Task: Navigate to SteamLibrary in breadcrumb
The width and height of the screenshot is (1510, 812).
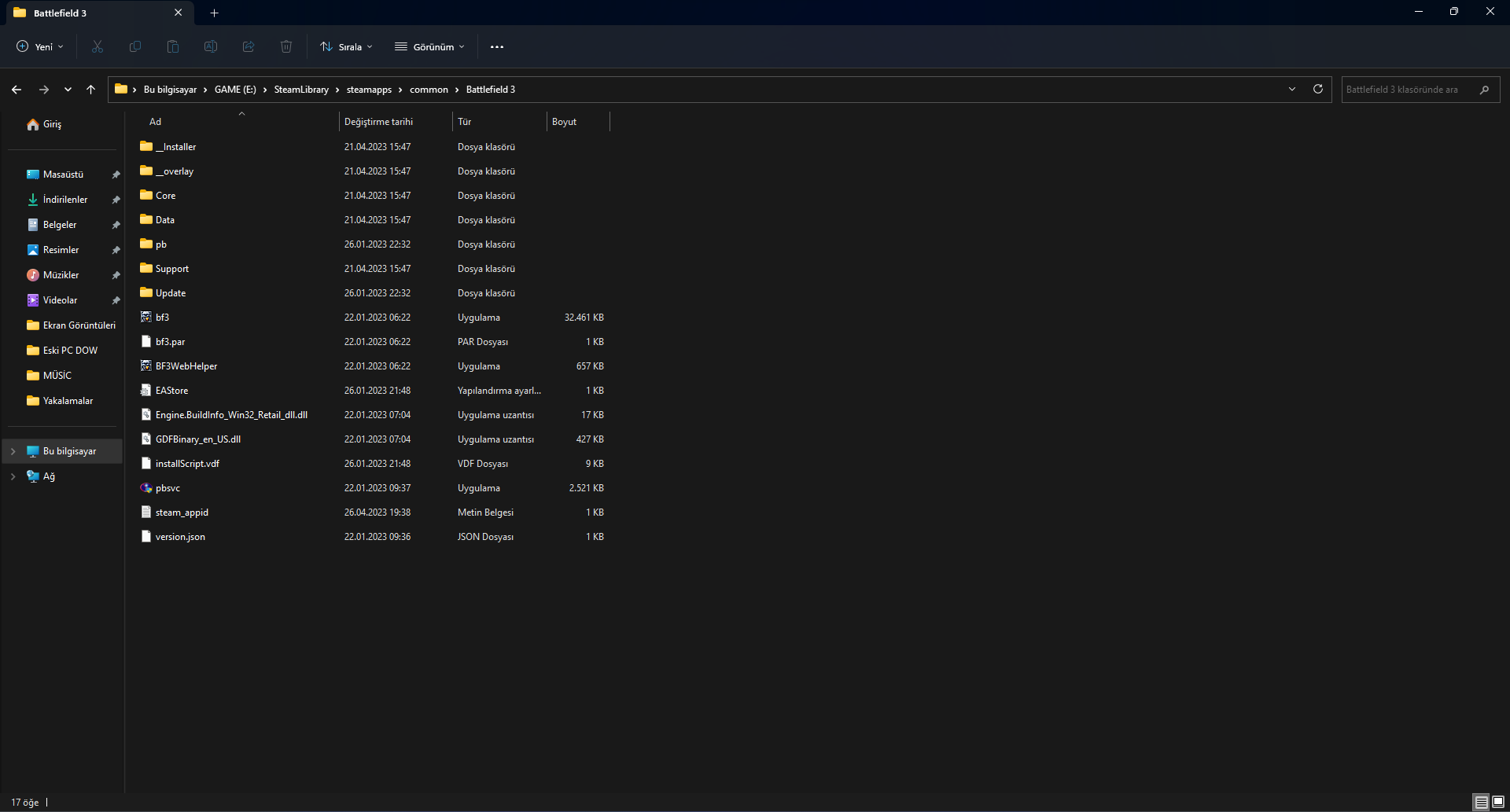Action: click(301, 90)
